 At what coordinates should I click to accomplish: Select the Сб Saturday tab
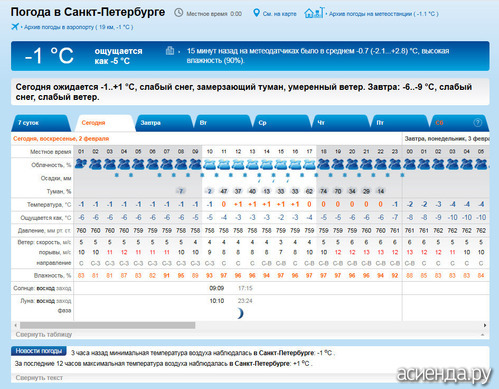point(459,123)
